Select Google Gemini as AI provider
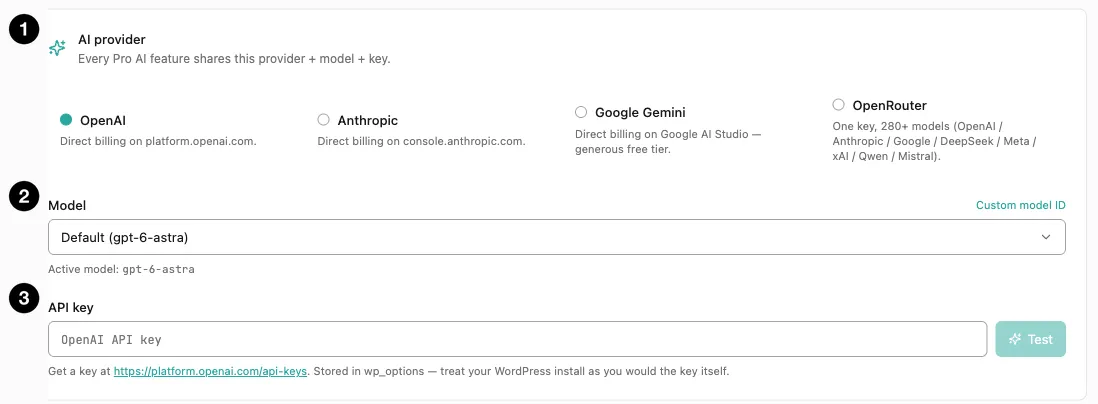This screenshot has height=404, width=1098. (581, 112)
